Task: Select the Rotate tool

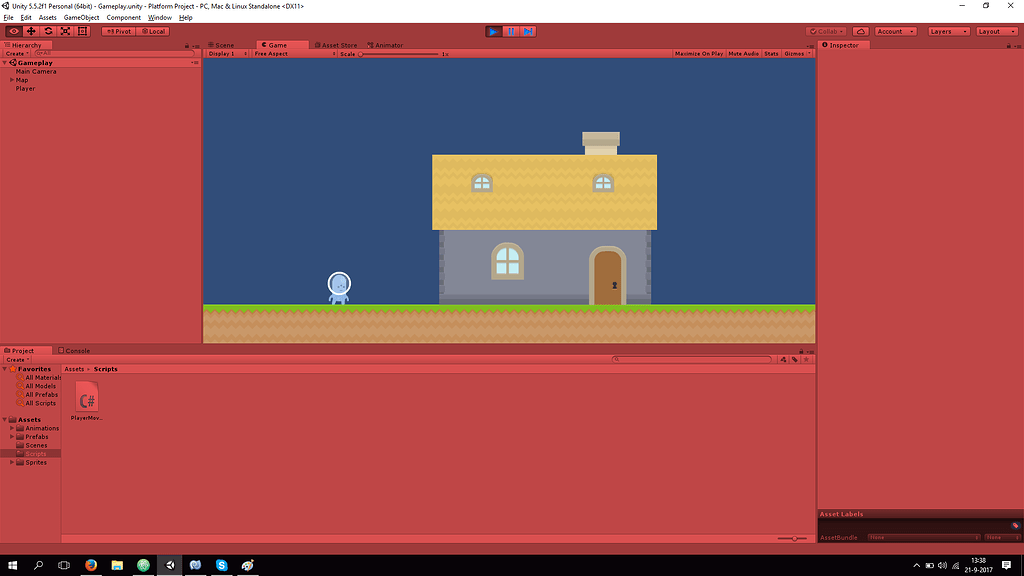Action: tap(48, 31)
